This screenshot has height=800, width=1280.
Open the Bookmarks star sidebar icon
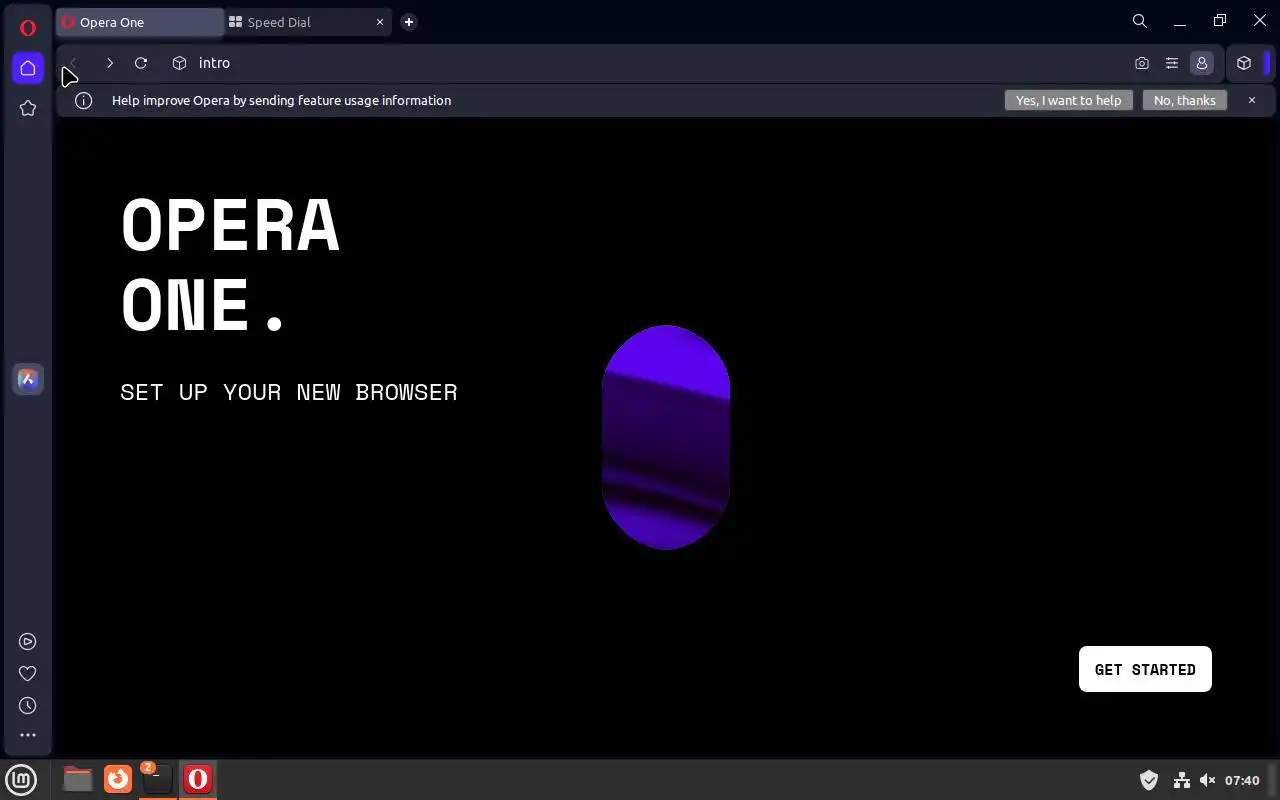click(x=28, y=108)
